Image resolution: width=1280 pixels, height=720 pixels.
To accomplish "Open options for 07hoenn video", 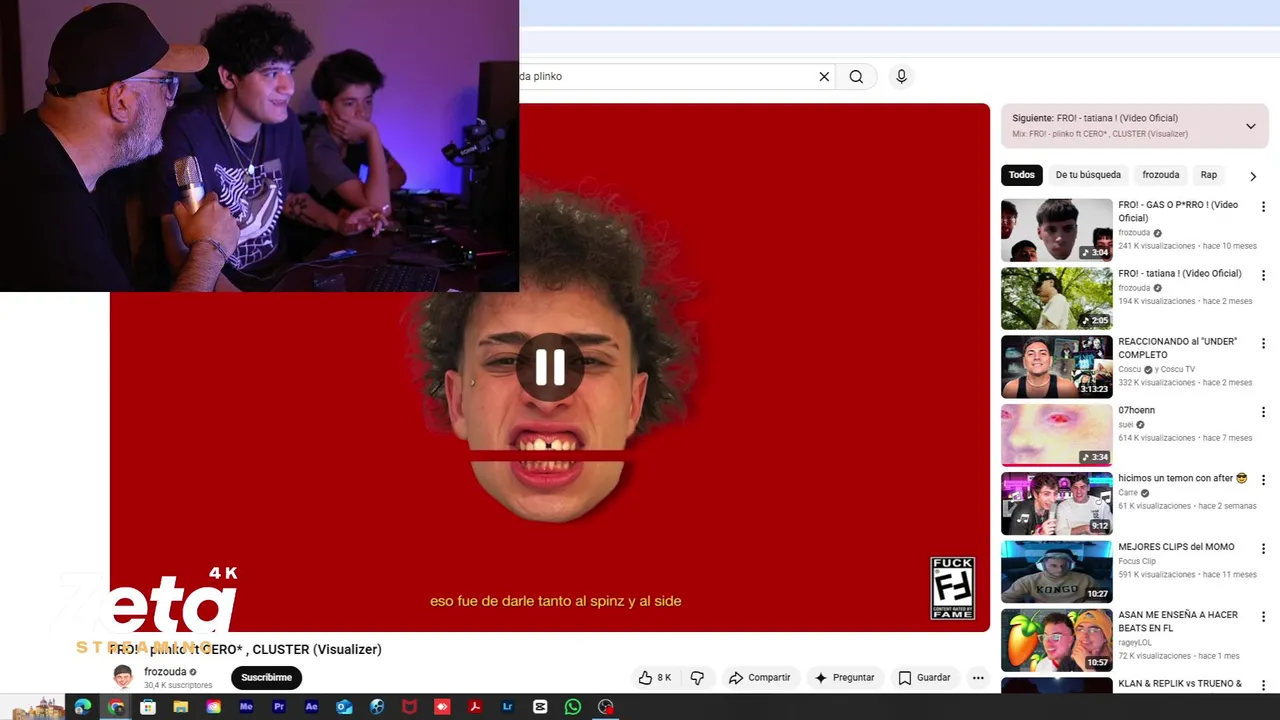I will coord(1263,412).
